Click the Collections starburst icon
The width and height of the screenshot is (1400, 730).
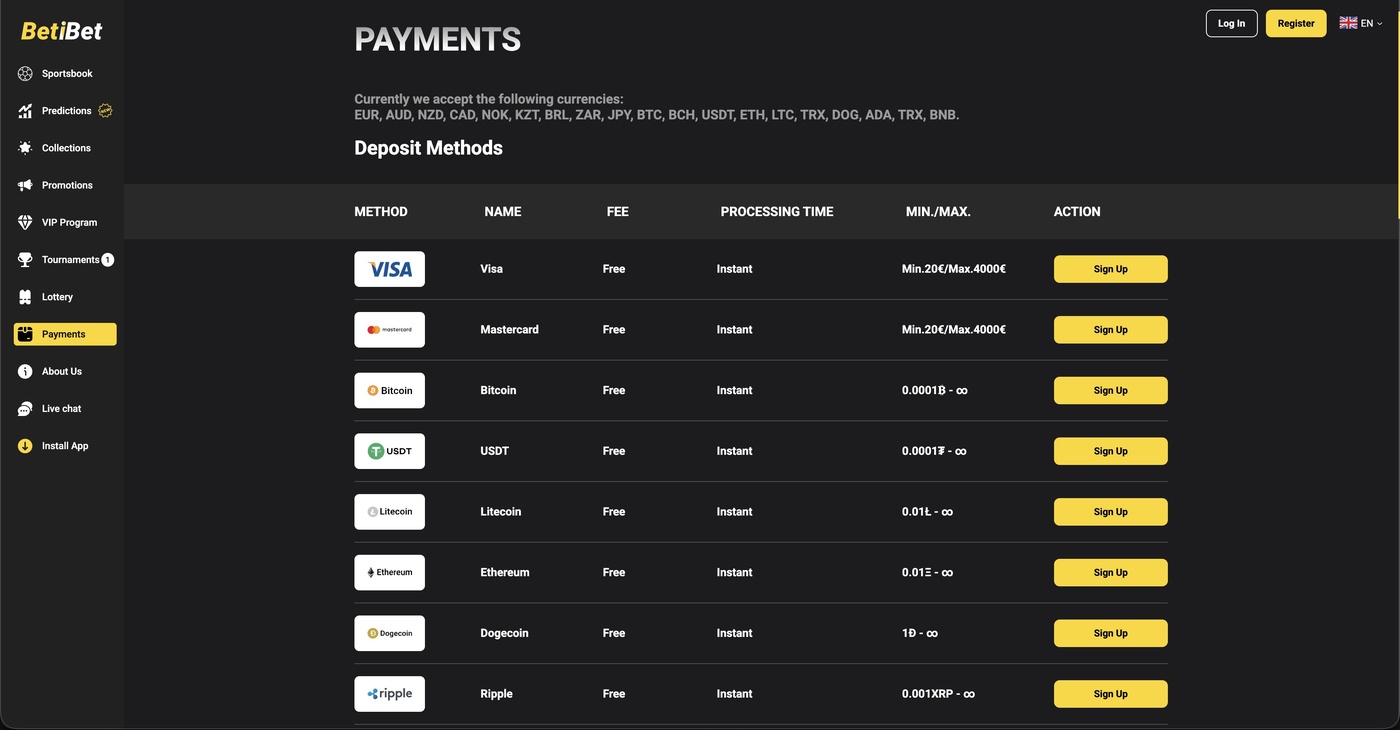[25, 148]
